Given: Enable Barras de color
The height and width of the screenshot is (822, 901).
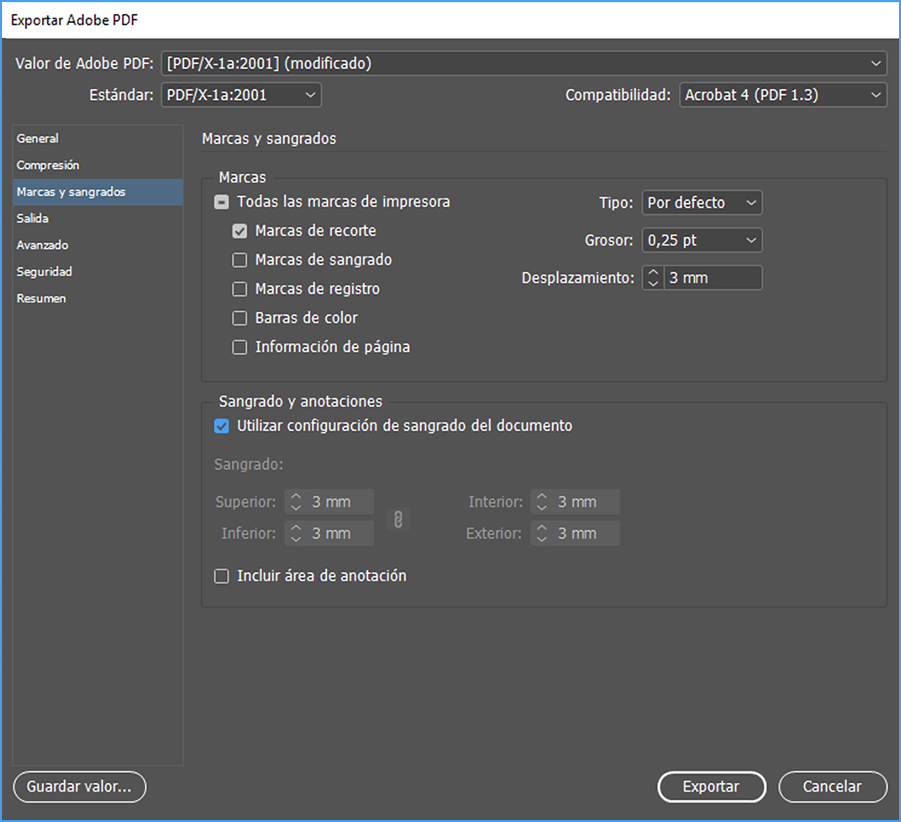Looking at the screenshot, I should point(240,318).
